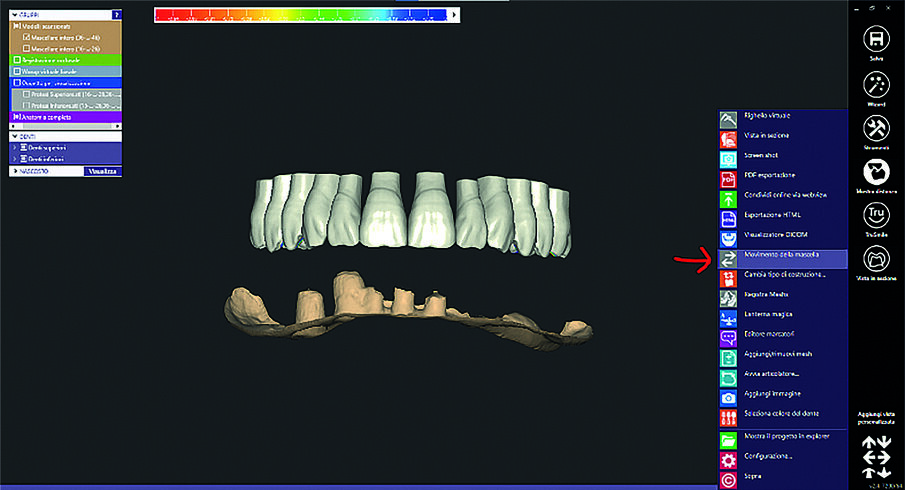Uncheck Mascellare intero (36-46) checkbox
Screen dimensions: 905x490
(27, 38)
